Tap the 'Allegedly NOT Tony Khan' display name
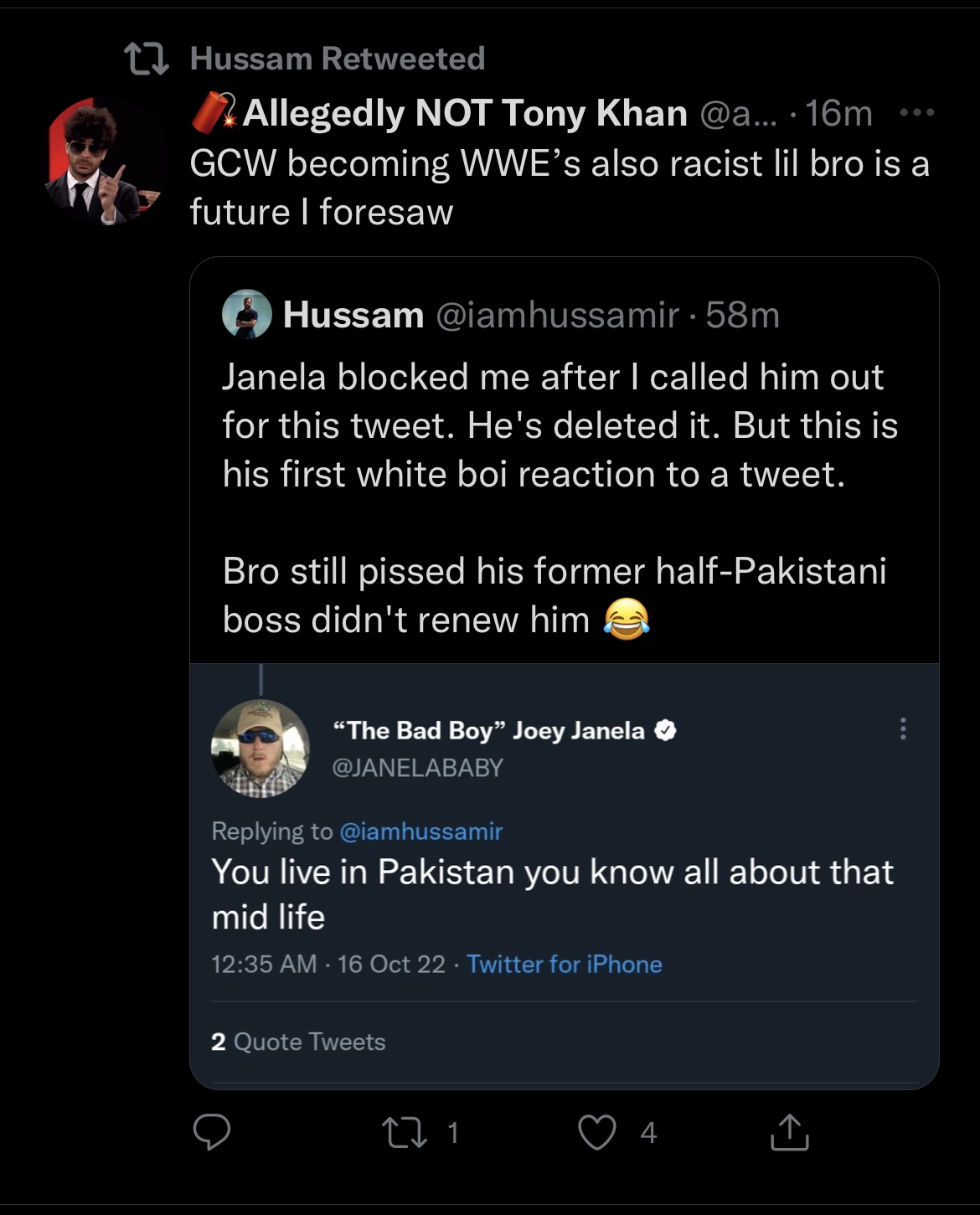Image resolution: width=980 pixels, height=1215 pixels. tap(465, 112)
